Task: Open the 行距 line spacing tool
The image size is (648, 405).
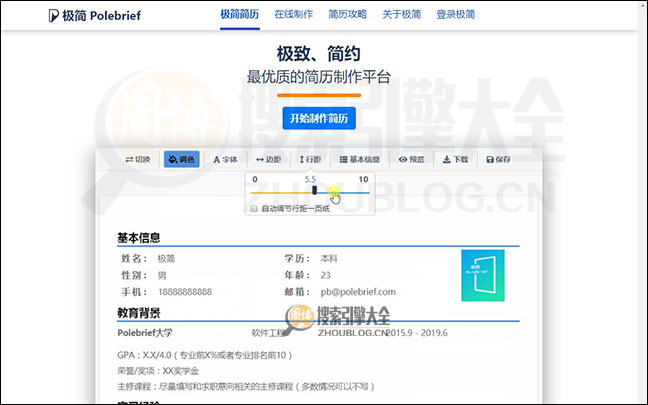Action: (310, 159)
